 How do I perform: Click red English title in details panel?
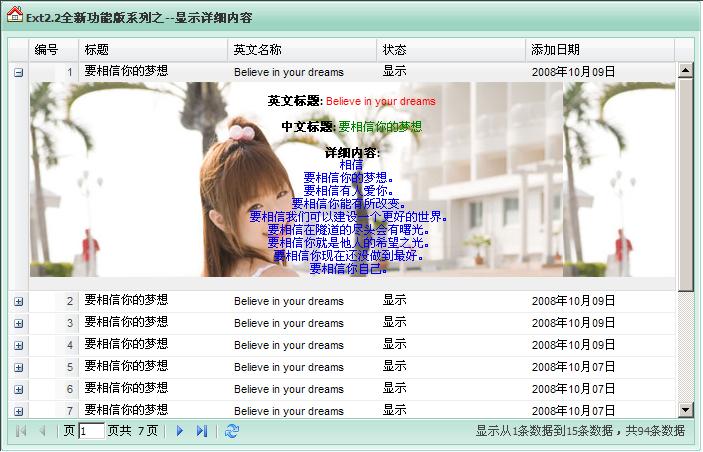(381, 101)
